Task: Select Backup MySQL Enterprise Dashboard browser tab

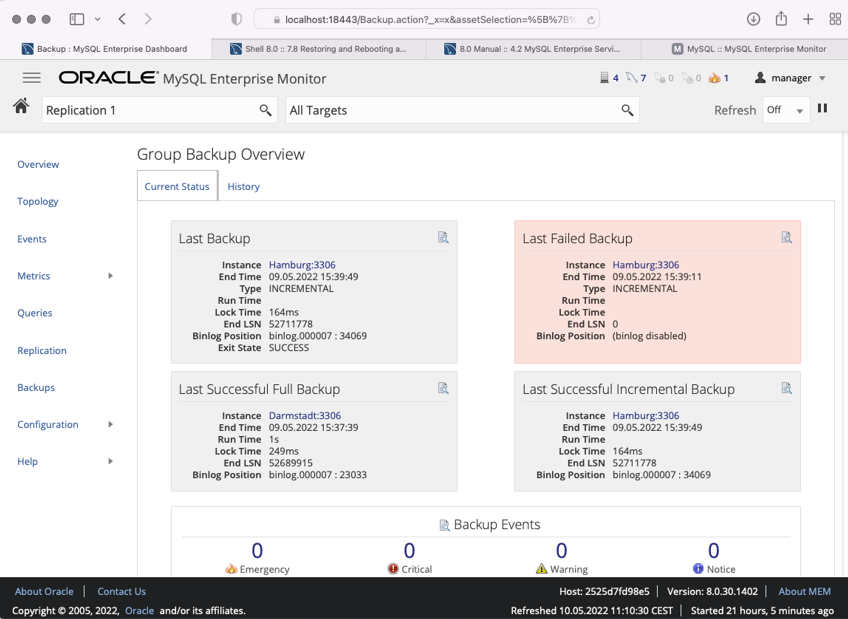Action: tap(105, 49)
